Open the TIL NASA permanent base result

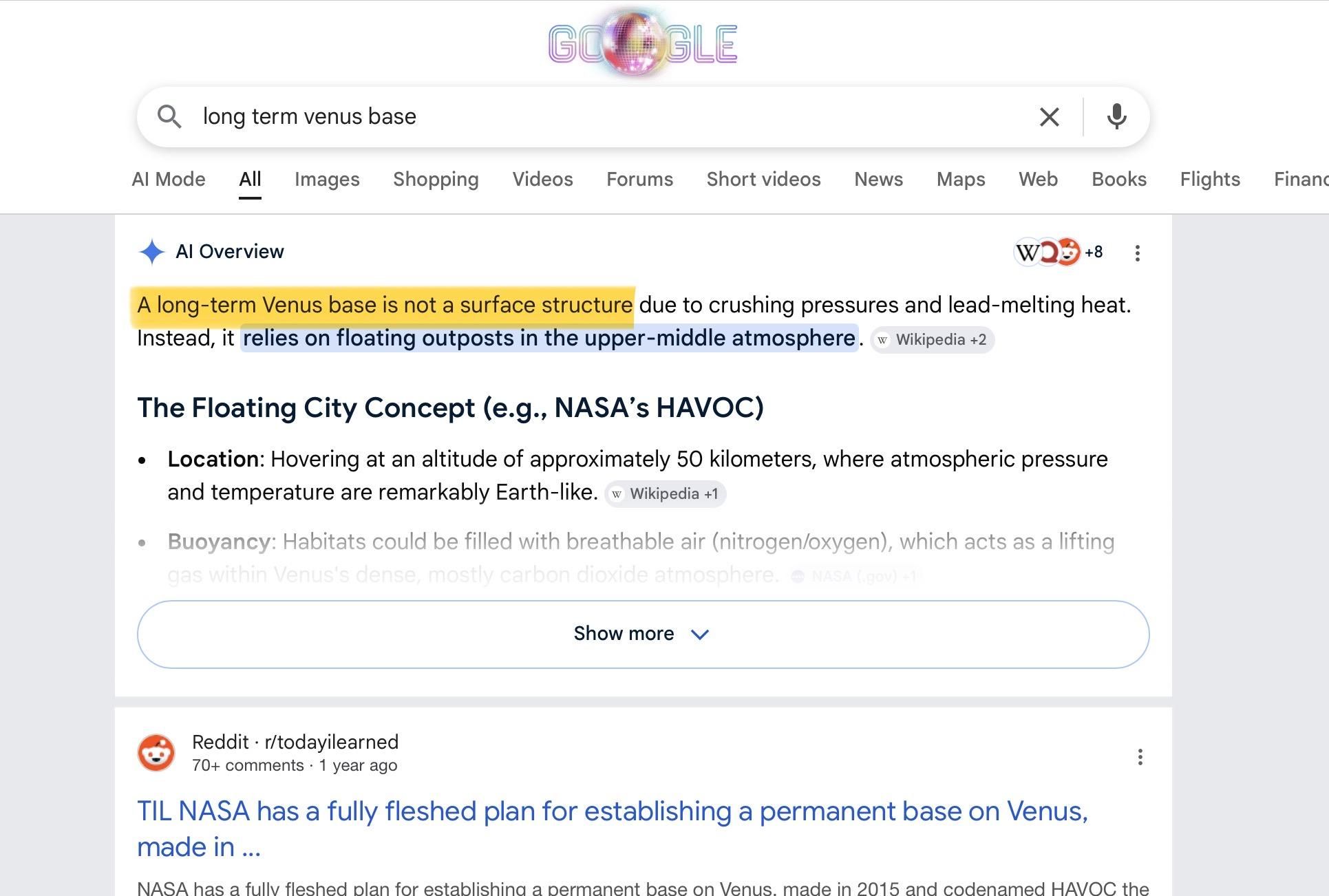(x=613, y=829)
